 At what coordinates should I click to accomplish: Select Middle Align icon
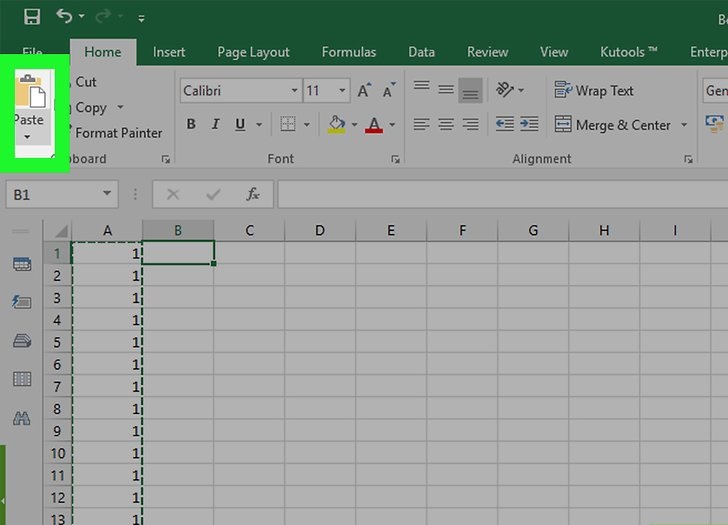tap(446, 89)
